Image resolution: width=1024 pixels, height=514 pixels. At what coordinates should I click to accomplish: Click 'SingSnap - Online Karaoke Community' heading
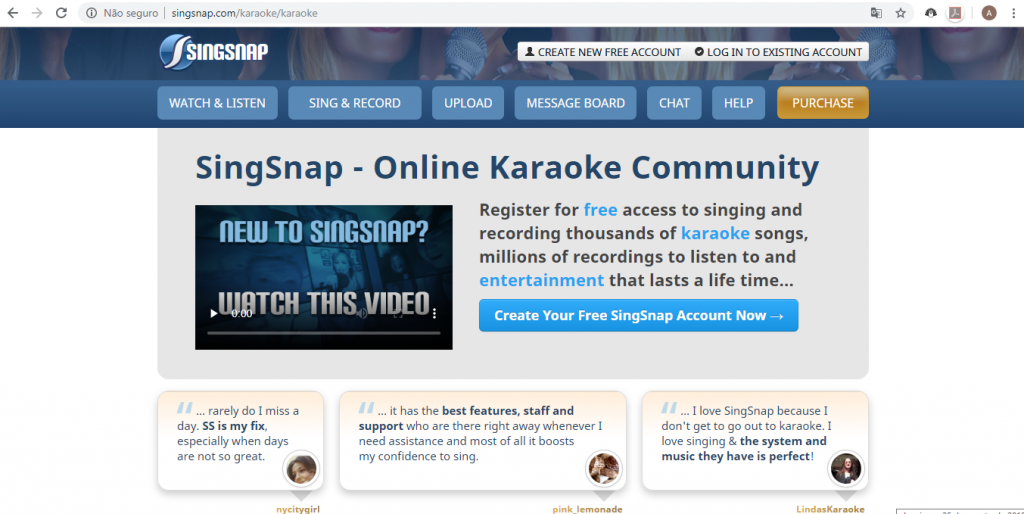pyautogui.click(x=507, y=167)
